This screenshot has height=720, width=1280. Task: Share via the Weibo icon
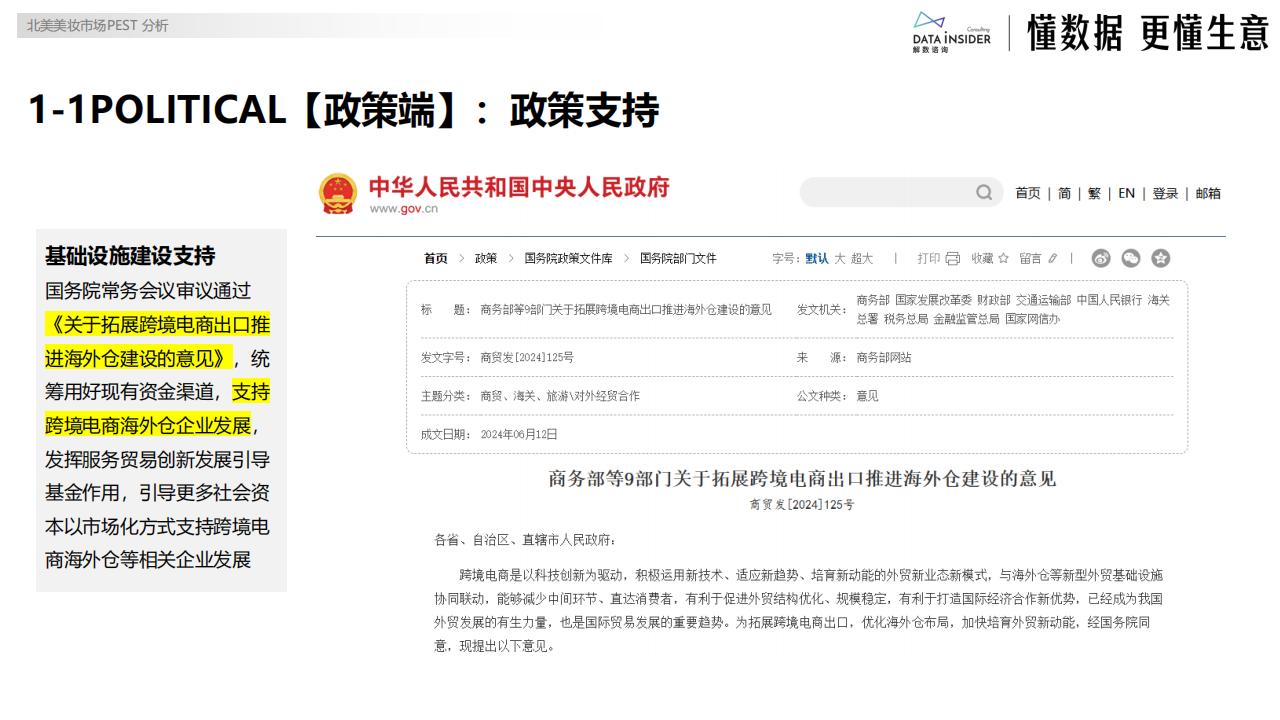click(x=1101, y=259)
